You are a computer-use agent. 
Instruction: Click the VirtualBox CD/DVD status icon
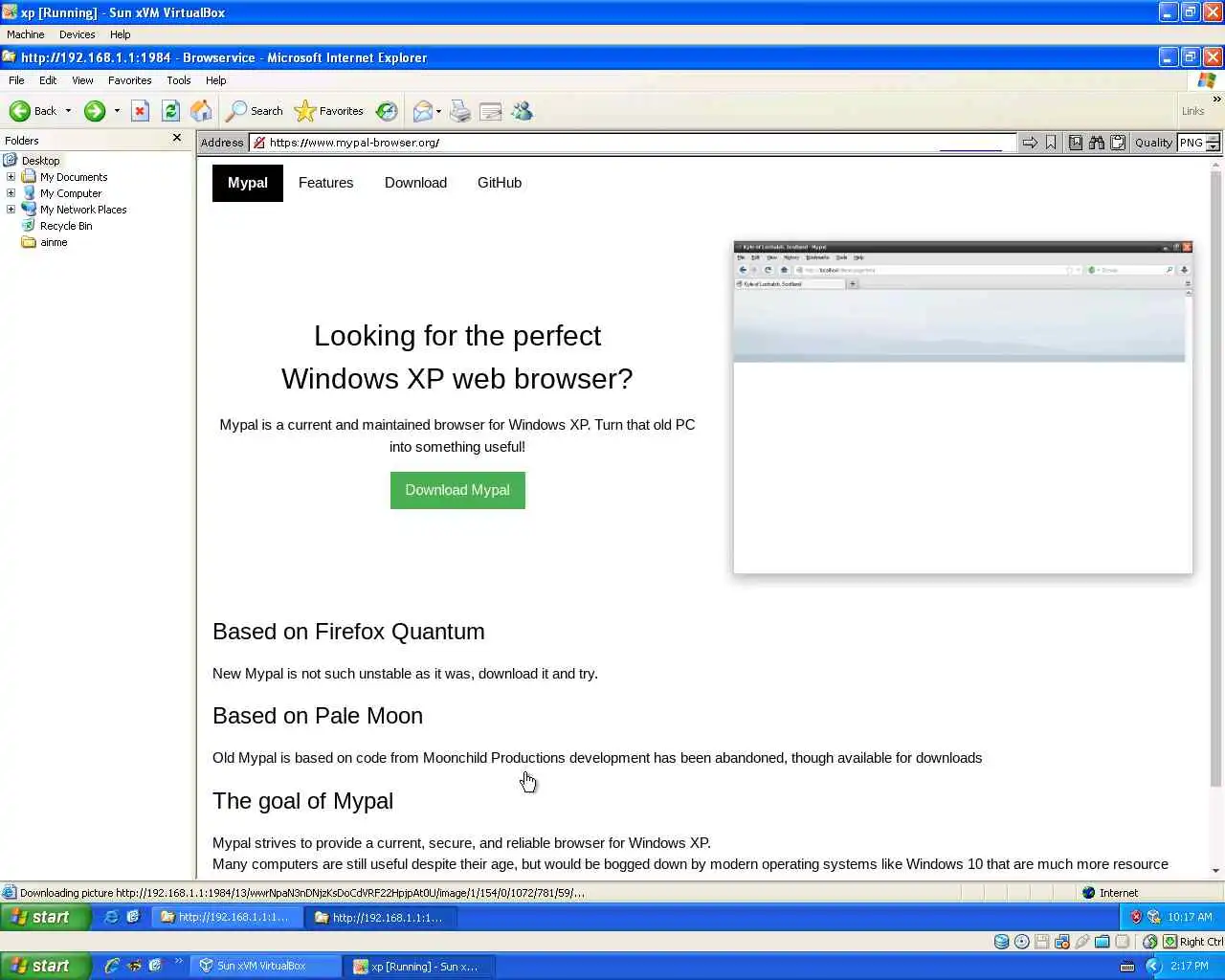tap(1022, 942)
